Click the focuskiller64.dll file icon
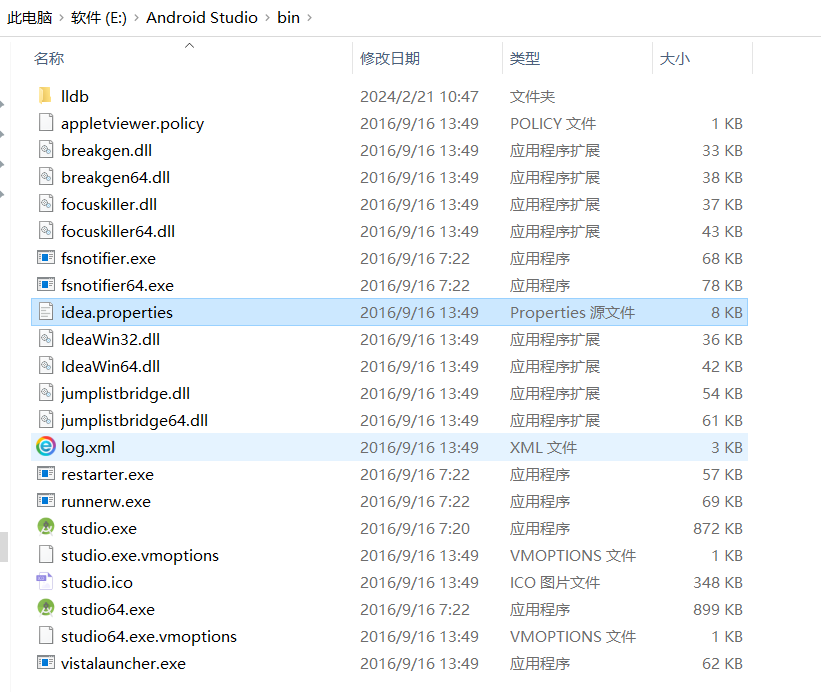 pos(46,231)
